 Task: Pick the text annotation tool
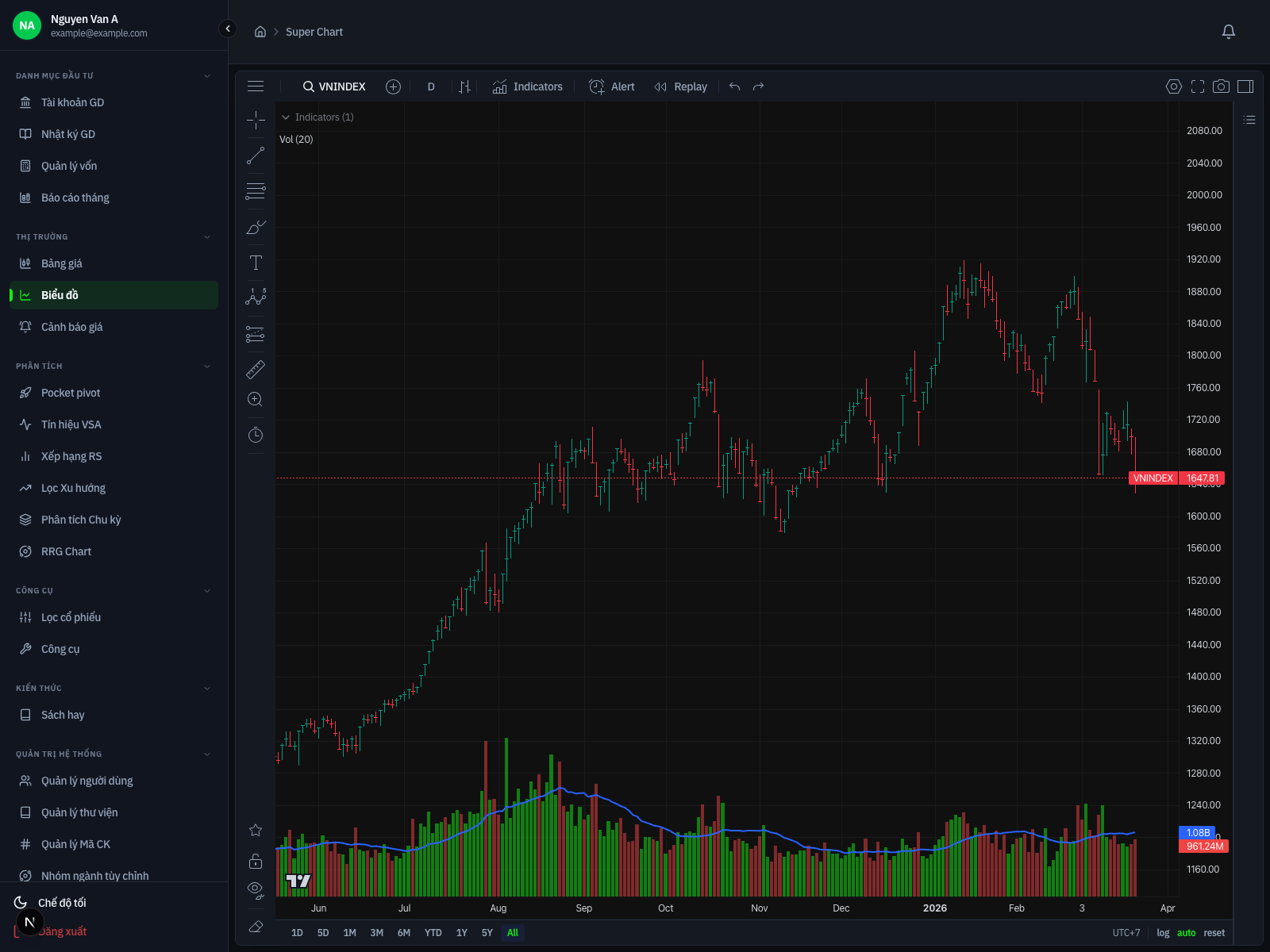[x=256, y=263]
